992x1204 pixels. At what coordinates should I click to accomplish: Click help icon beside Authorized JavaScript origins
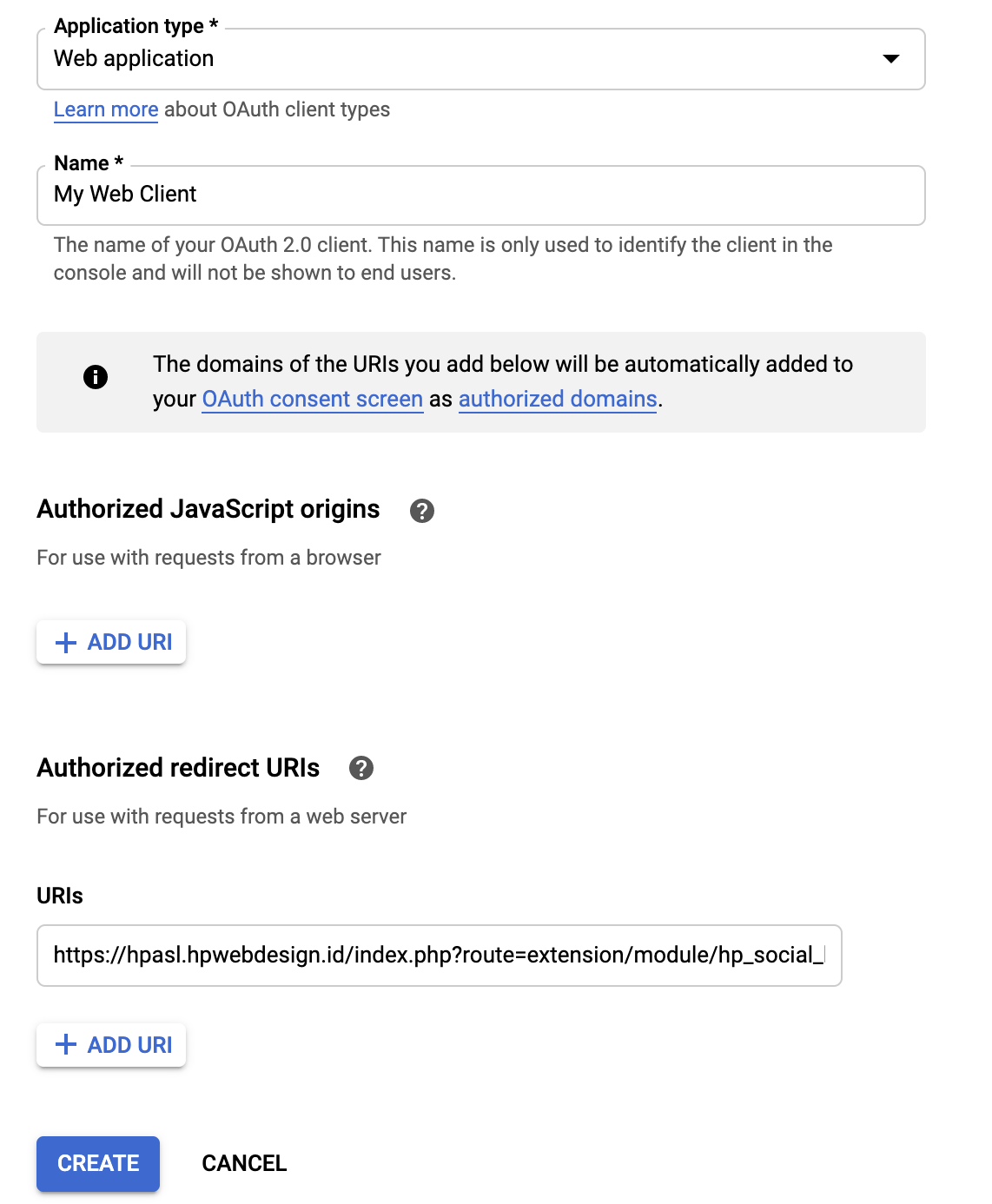point(422,511)
